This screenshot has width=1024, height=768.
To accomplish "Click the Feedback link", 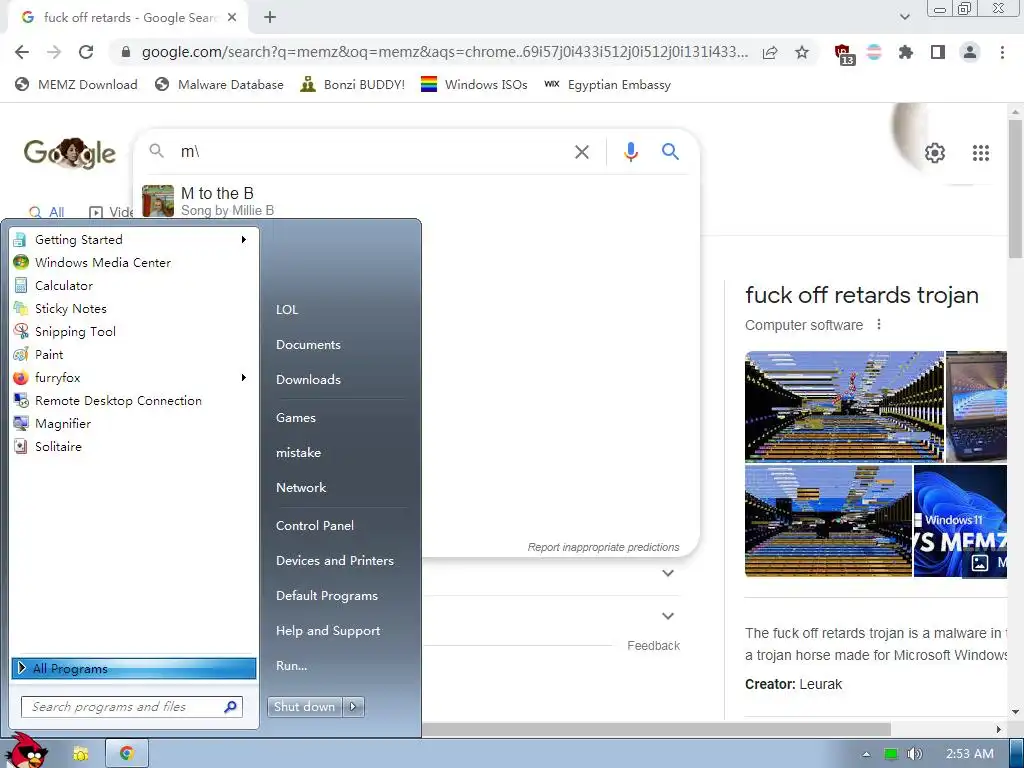I will click(x=654, y=646).
